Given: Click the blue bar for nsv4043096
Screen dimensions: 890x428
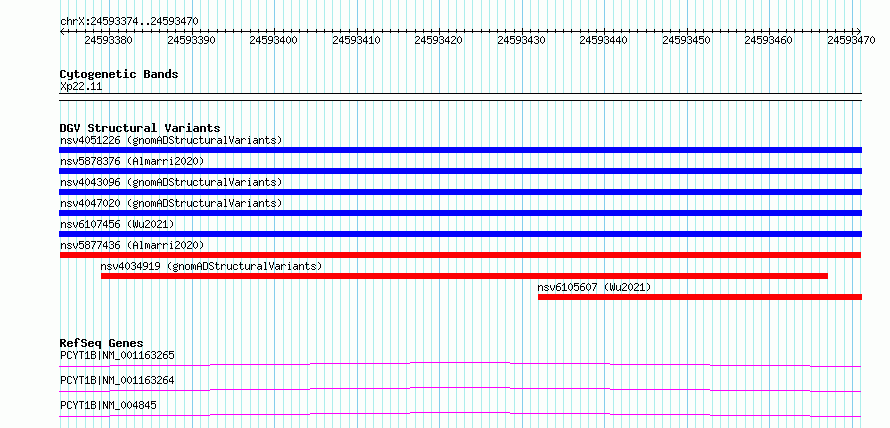Looking at the screenshot, I should tap(460, 192).
